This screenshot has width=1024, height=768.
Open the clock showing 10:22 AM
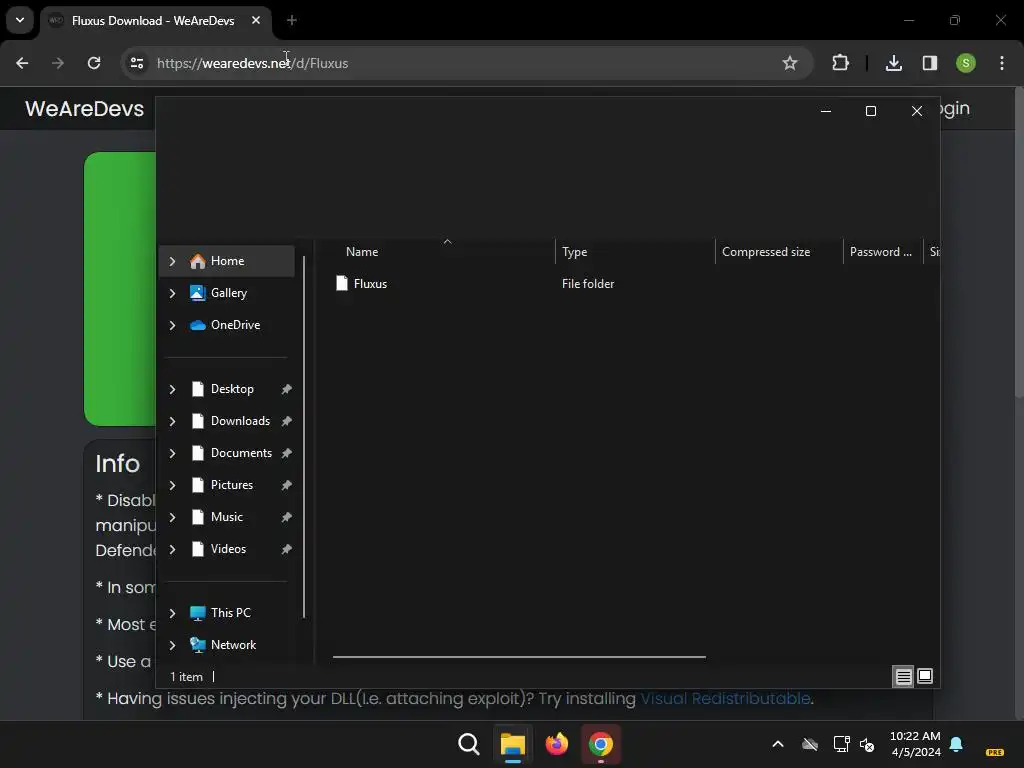click(915, 744)
